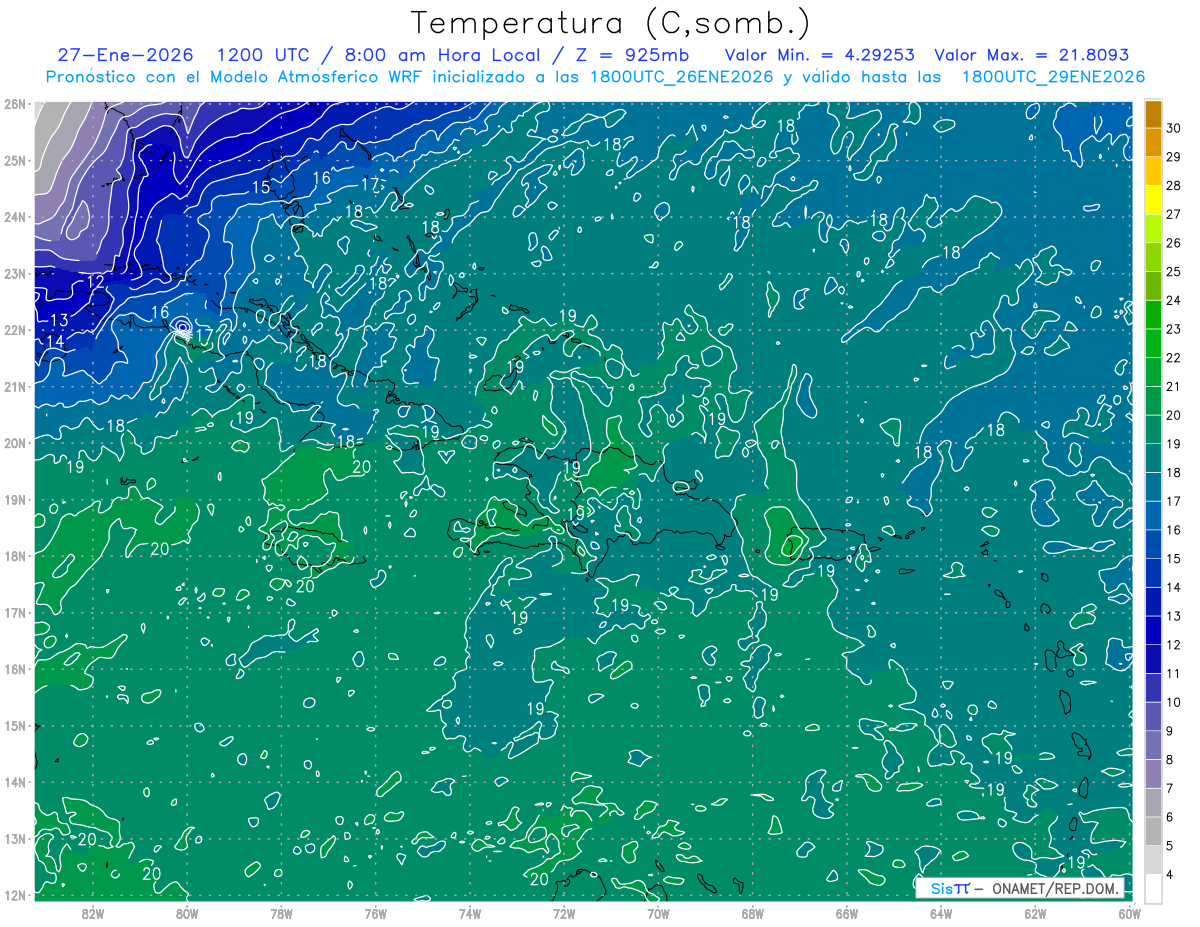Click the colorbar label "21"
The width and height of the screenshot is (1200, 927).
click(x=1174, y=386)
